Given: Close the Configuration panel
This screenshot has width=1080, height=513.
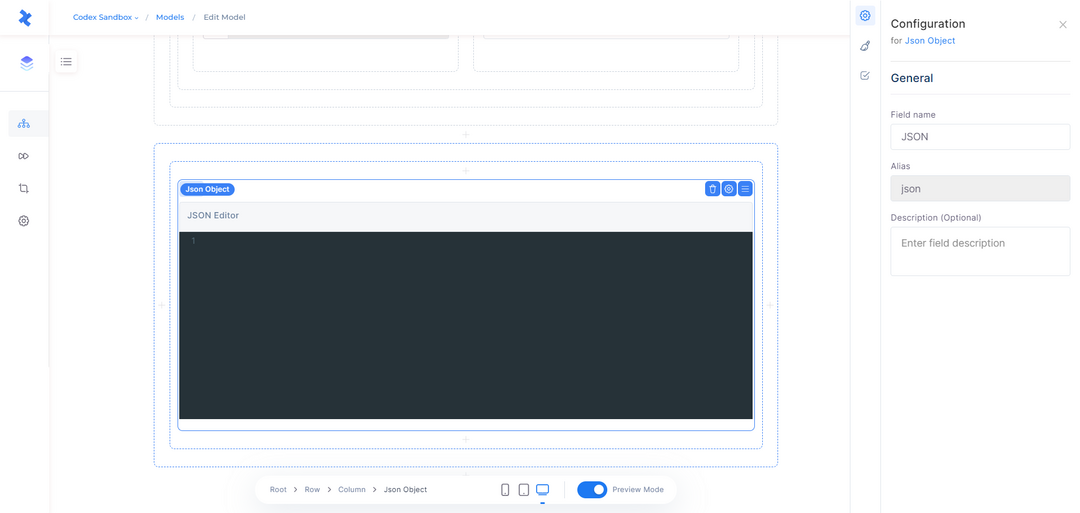Looking at the screenshot, I should point(1063,25).
